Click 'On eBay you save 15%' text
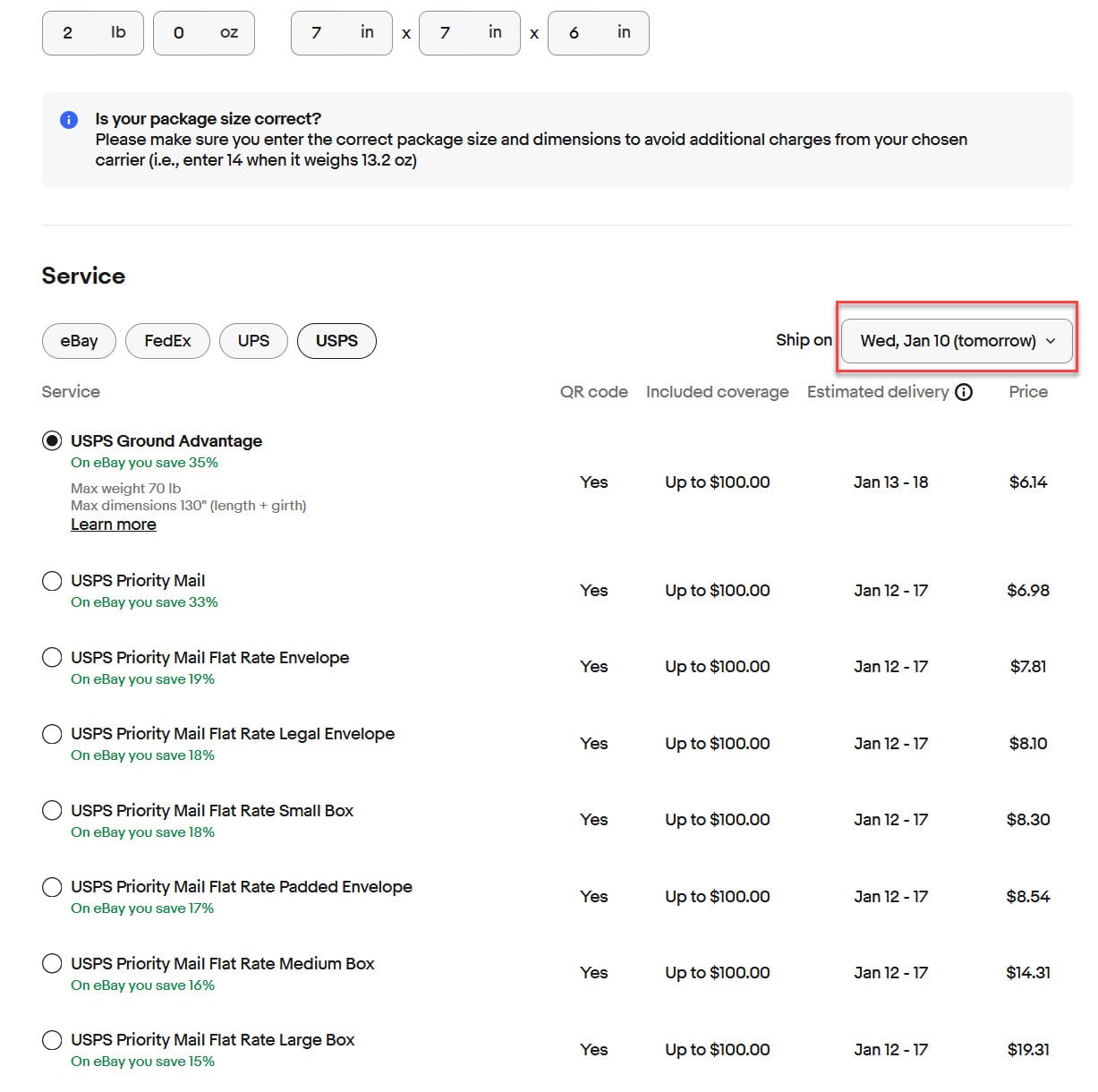 143,1062
